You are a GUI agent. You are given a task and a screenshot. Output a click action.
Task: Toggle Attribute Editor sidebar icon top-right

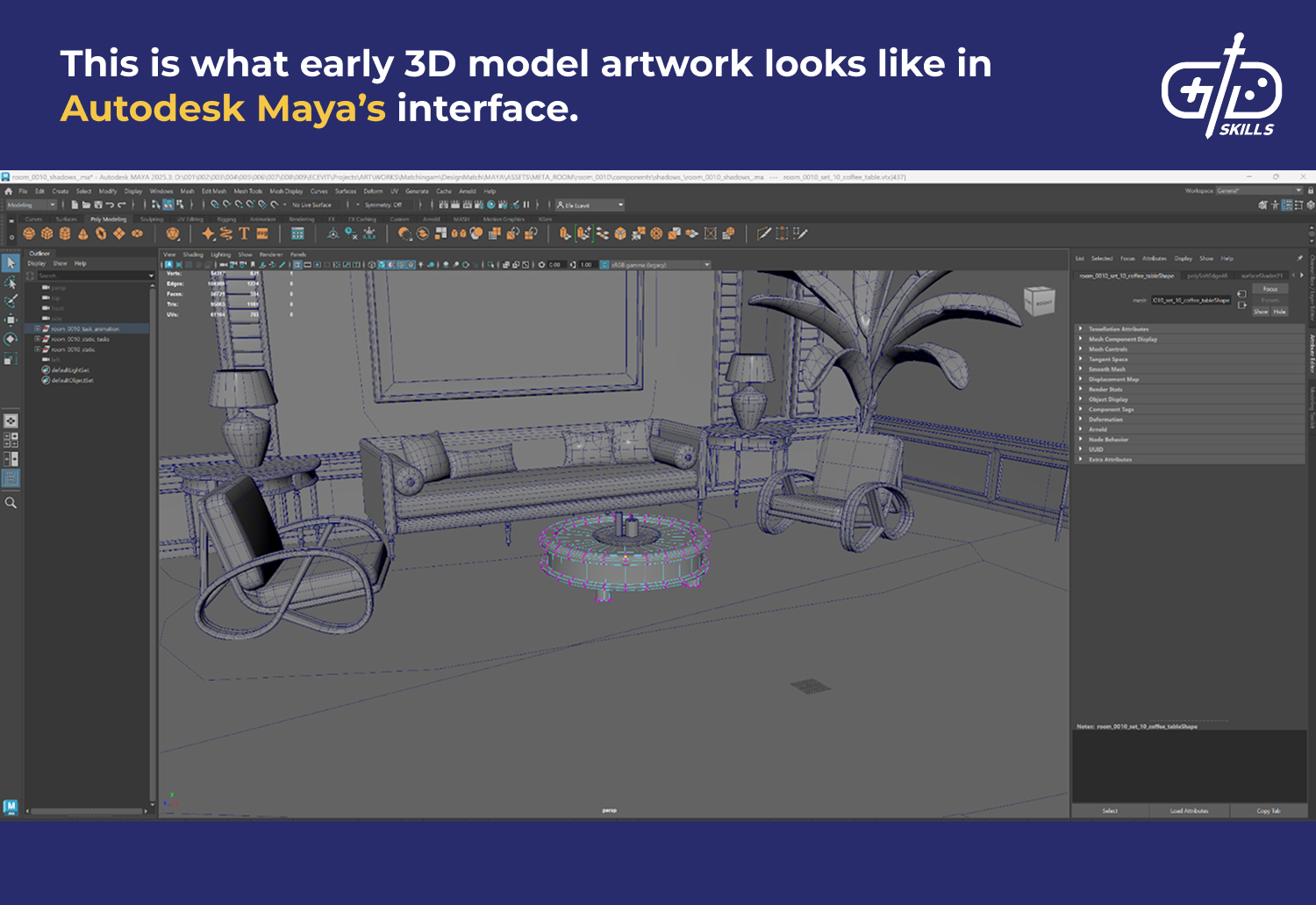click(x=1287, y=205)
